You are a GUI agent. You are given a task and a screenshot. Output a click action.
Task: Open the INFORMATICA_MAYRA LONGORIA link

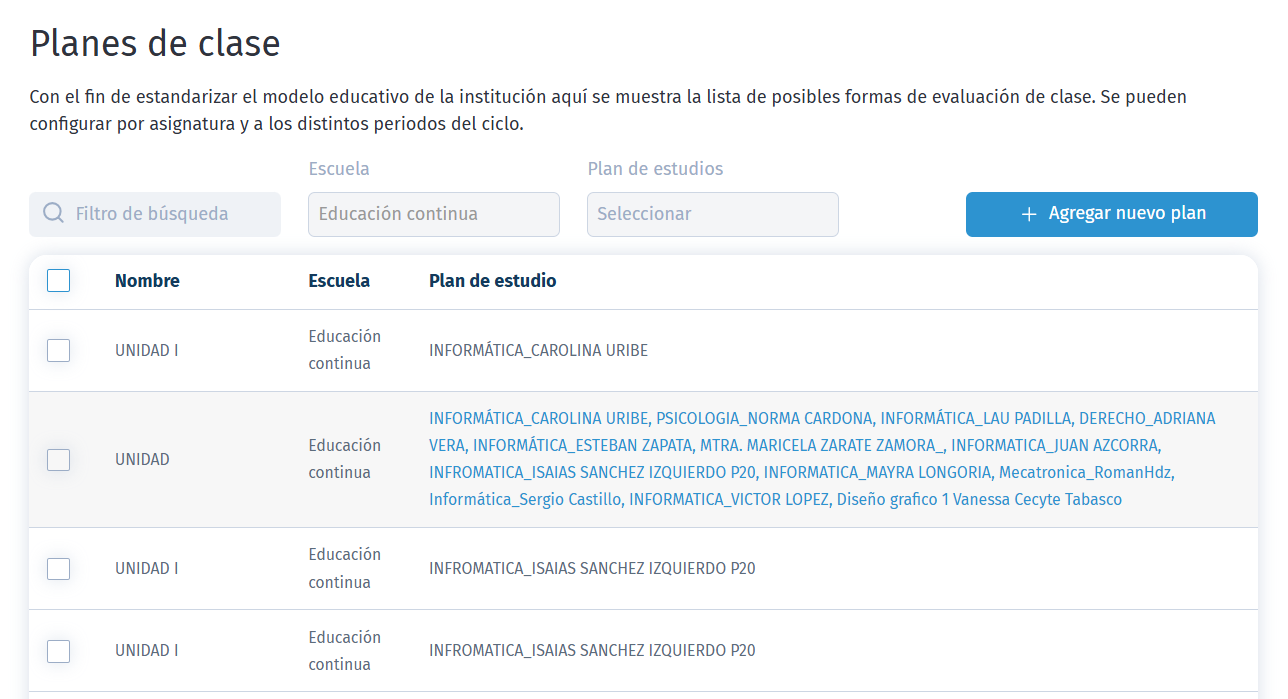pos(878,472)
